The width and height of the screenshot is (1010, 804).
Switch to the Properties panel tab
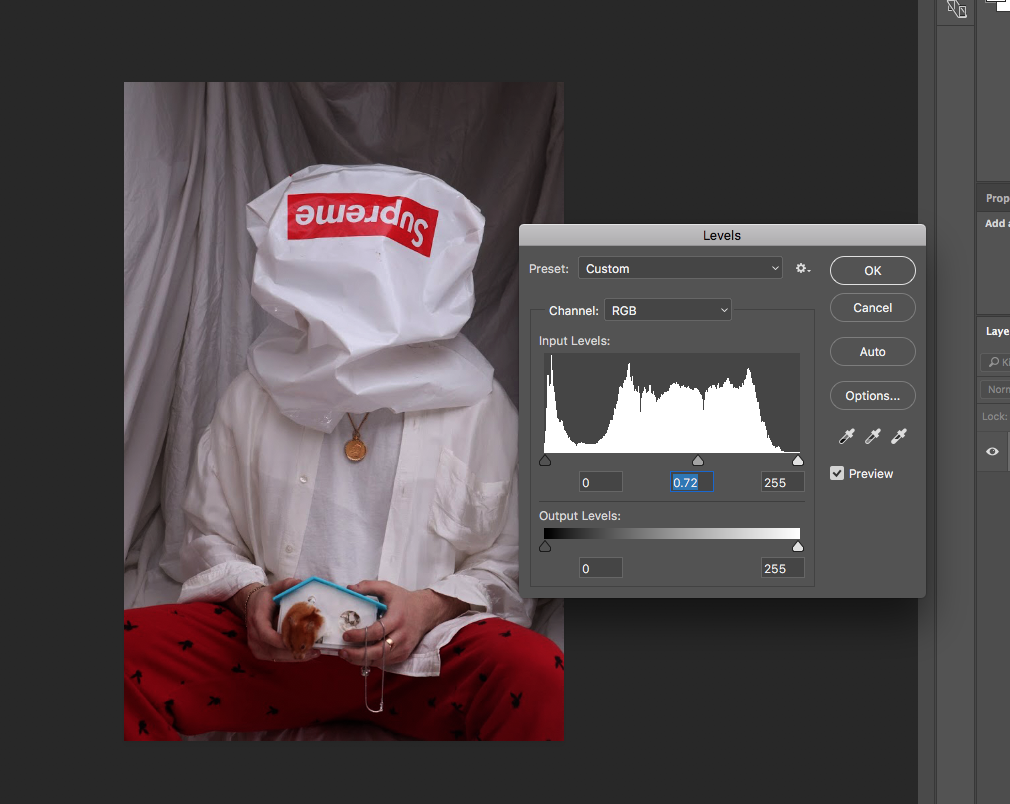tap(997, 198)
